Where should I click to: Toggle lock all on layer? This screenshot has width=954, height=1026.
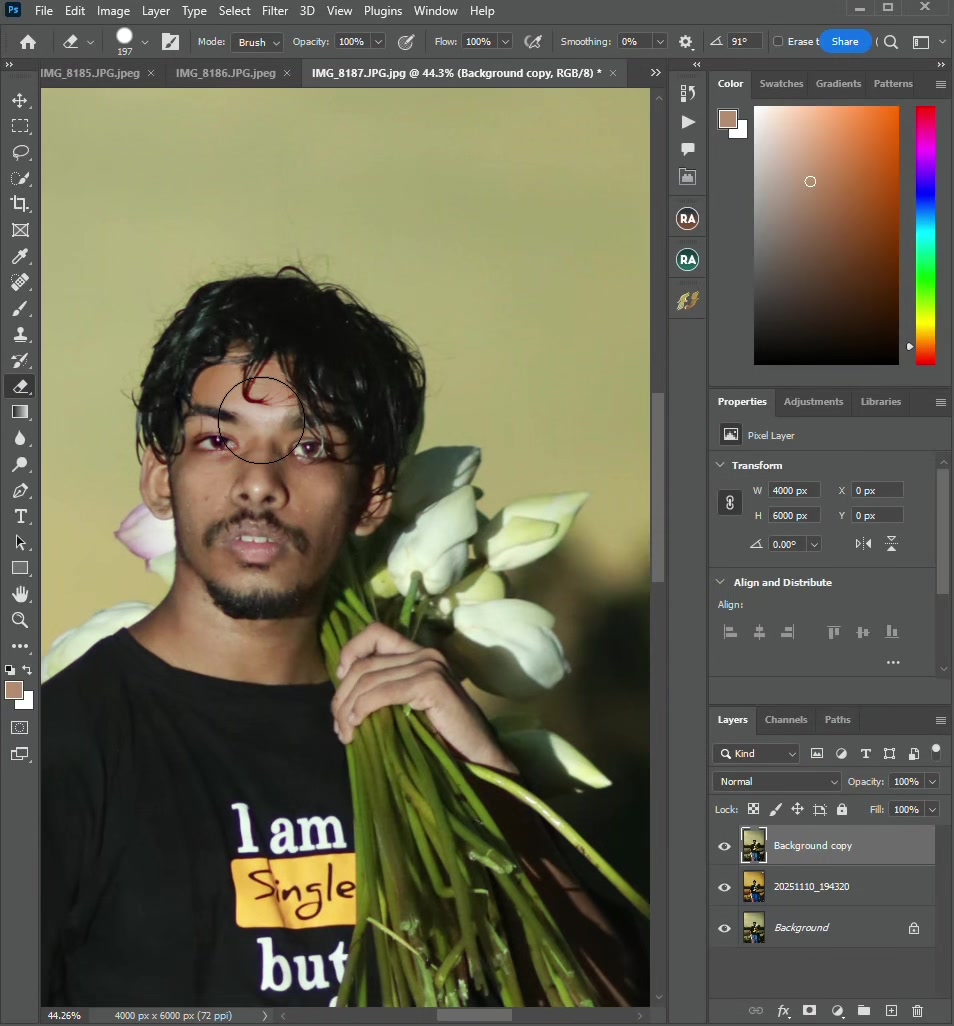click(842, 809)
